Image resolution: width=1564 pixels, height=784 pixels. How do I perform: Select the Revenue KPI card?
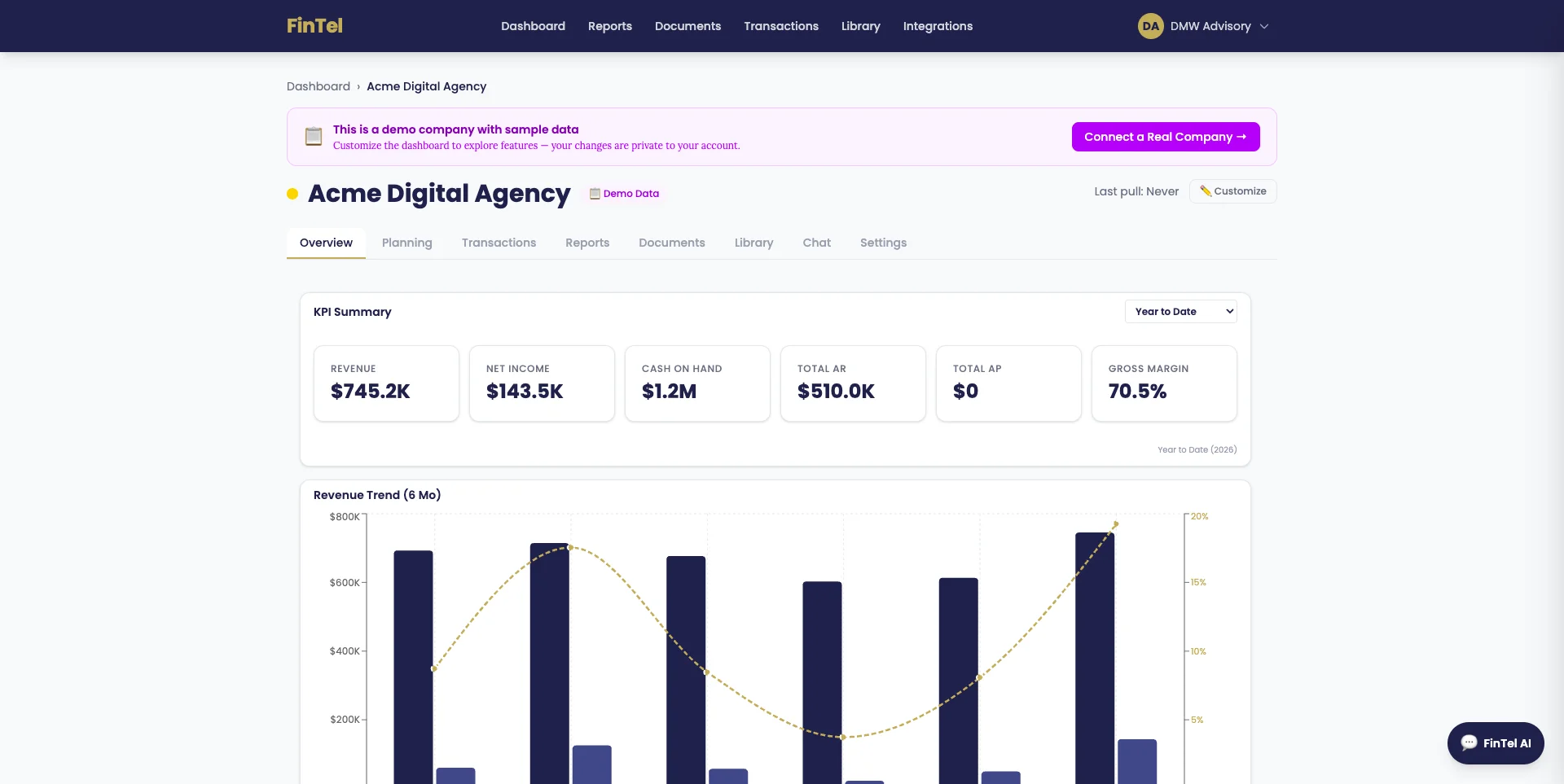point(386,383)
